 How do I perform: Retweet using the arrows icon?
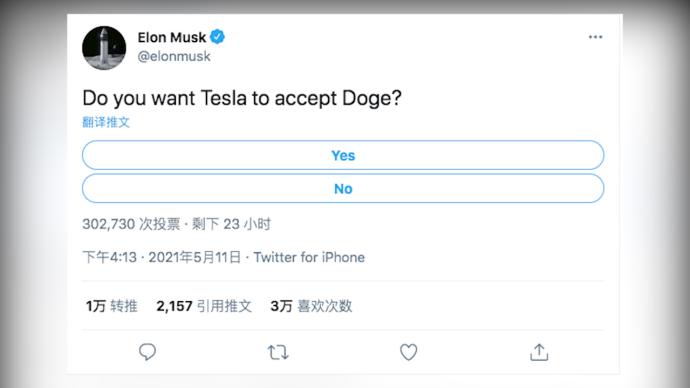click(x=278, y=352)
